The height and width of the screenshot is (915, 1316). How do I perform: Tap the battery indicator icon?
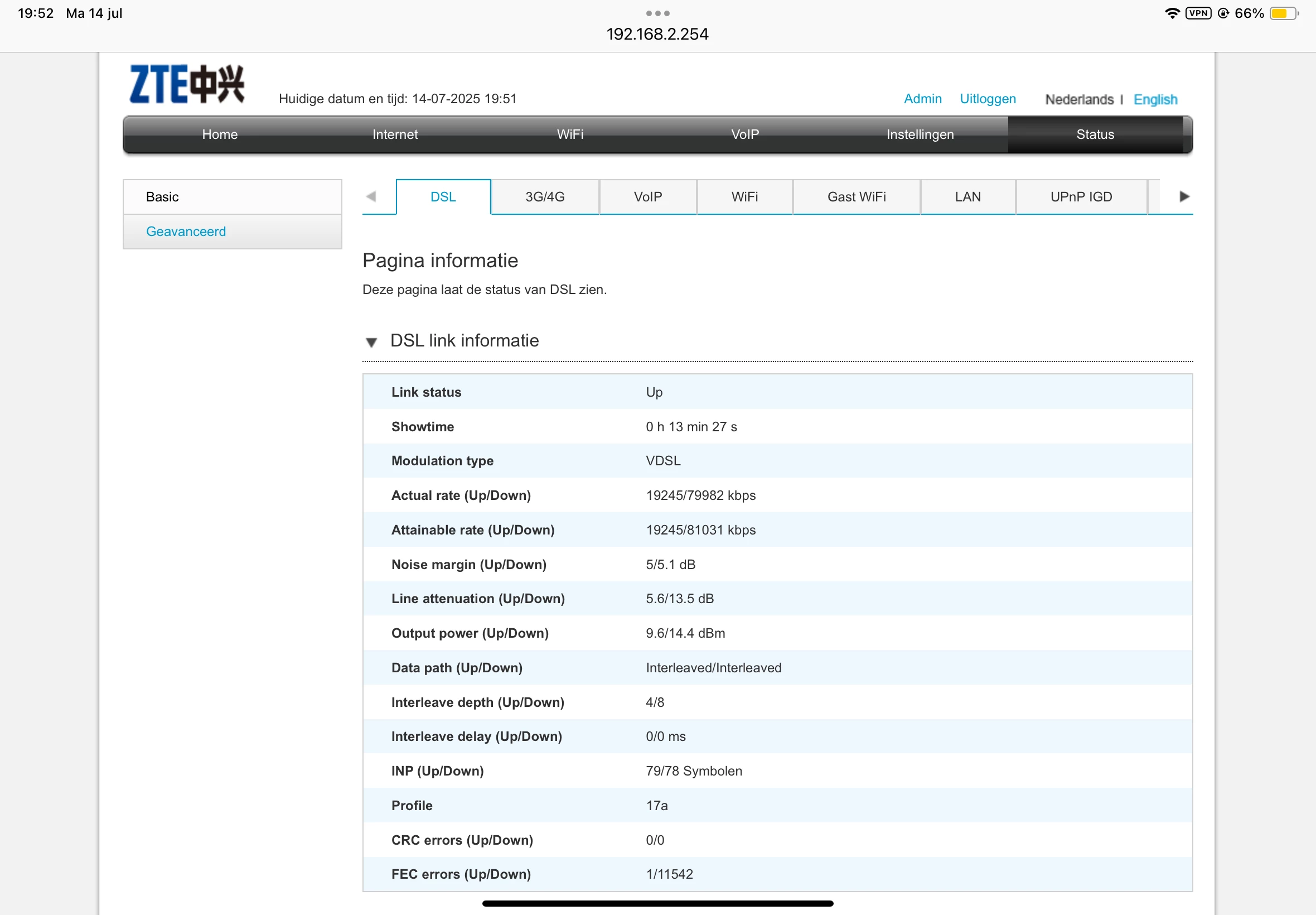1283,13
